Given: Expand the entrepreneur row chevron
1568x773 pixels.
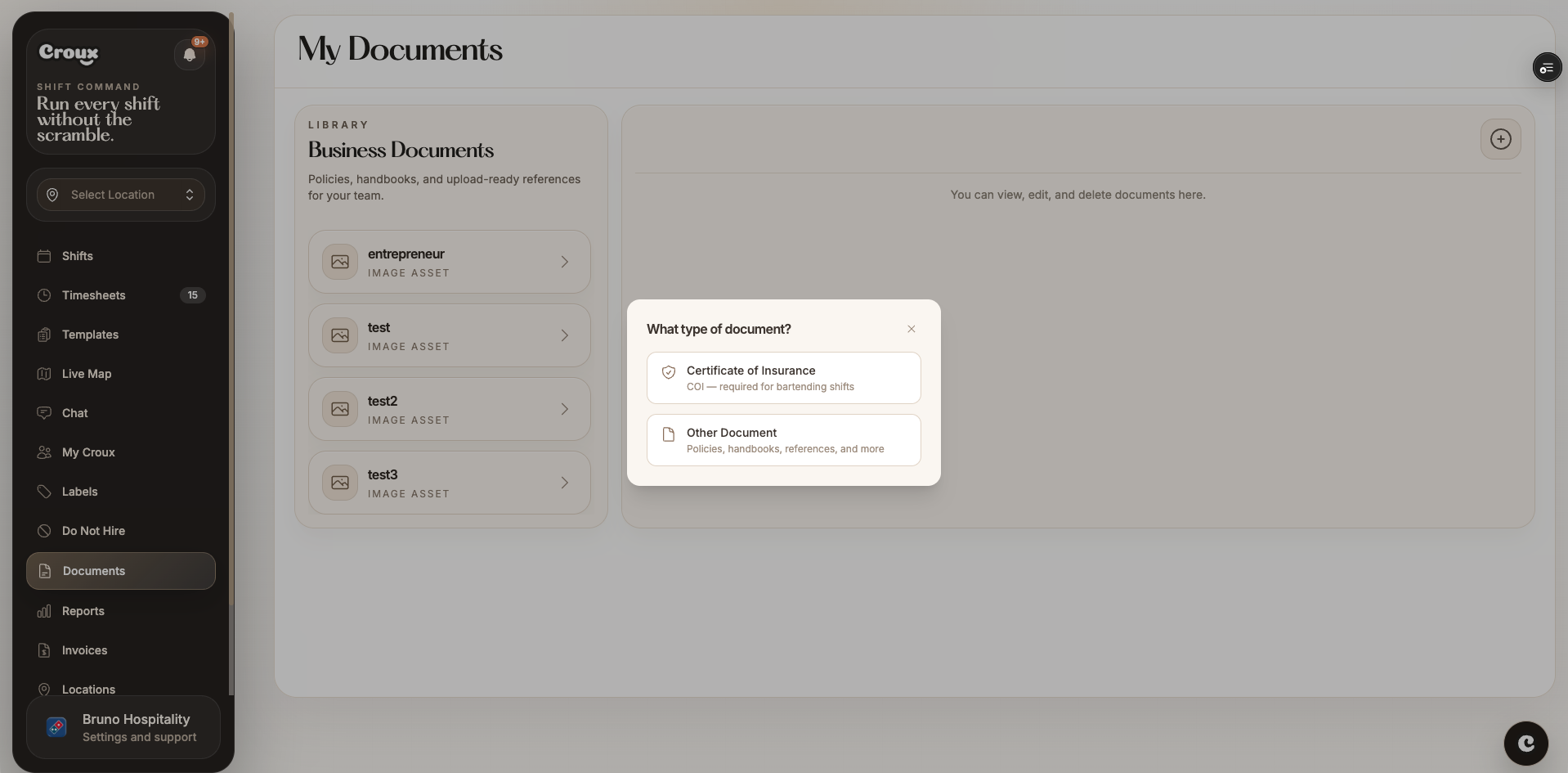Looking at the screenshot, I should pos(565,262).
